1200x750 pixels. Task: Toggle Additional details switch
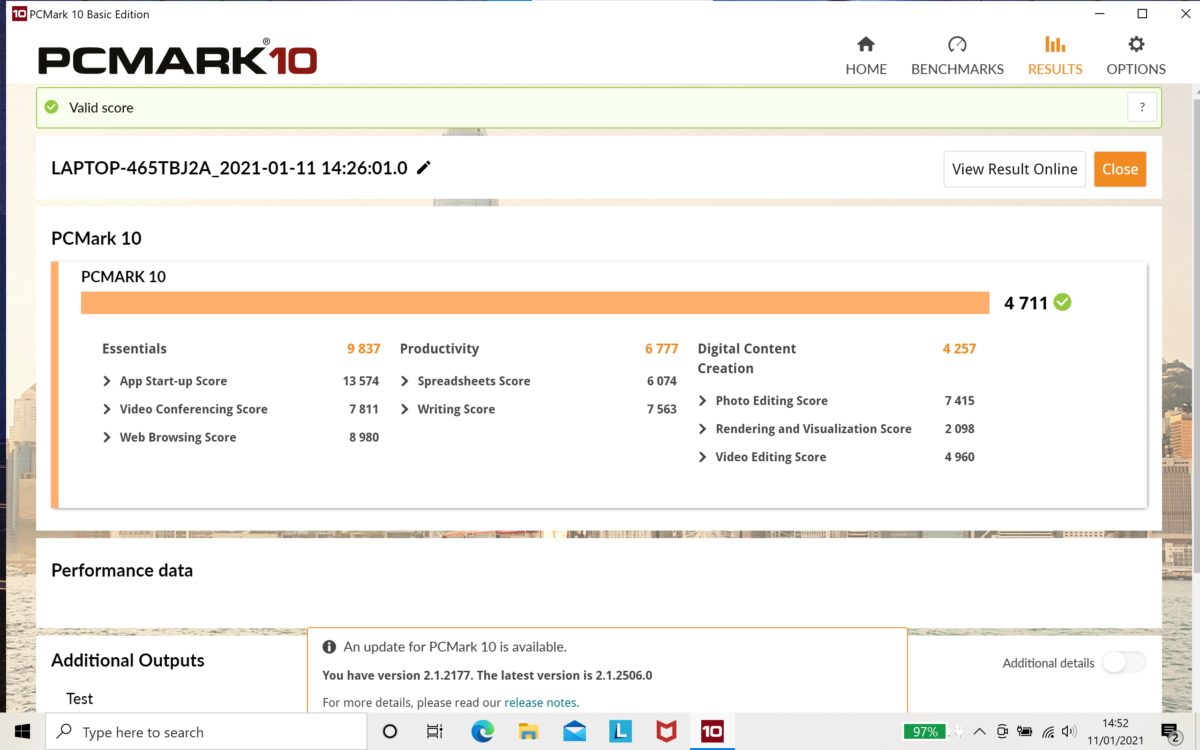1124,663
